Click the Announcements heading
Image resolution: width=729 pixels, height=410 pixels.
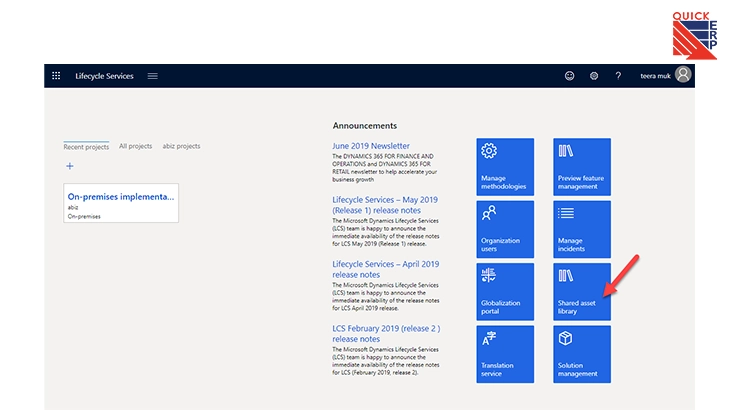click(365, 126)
